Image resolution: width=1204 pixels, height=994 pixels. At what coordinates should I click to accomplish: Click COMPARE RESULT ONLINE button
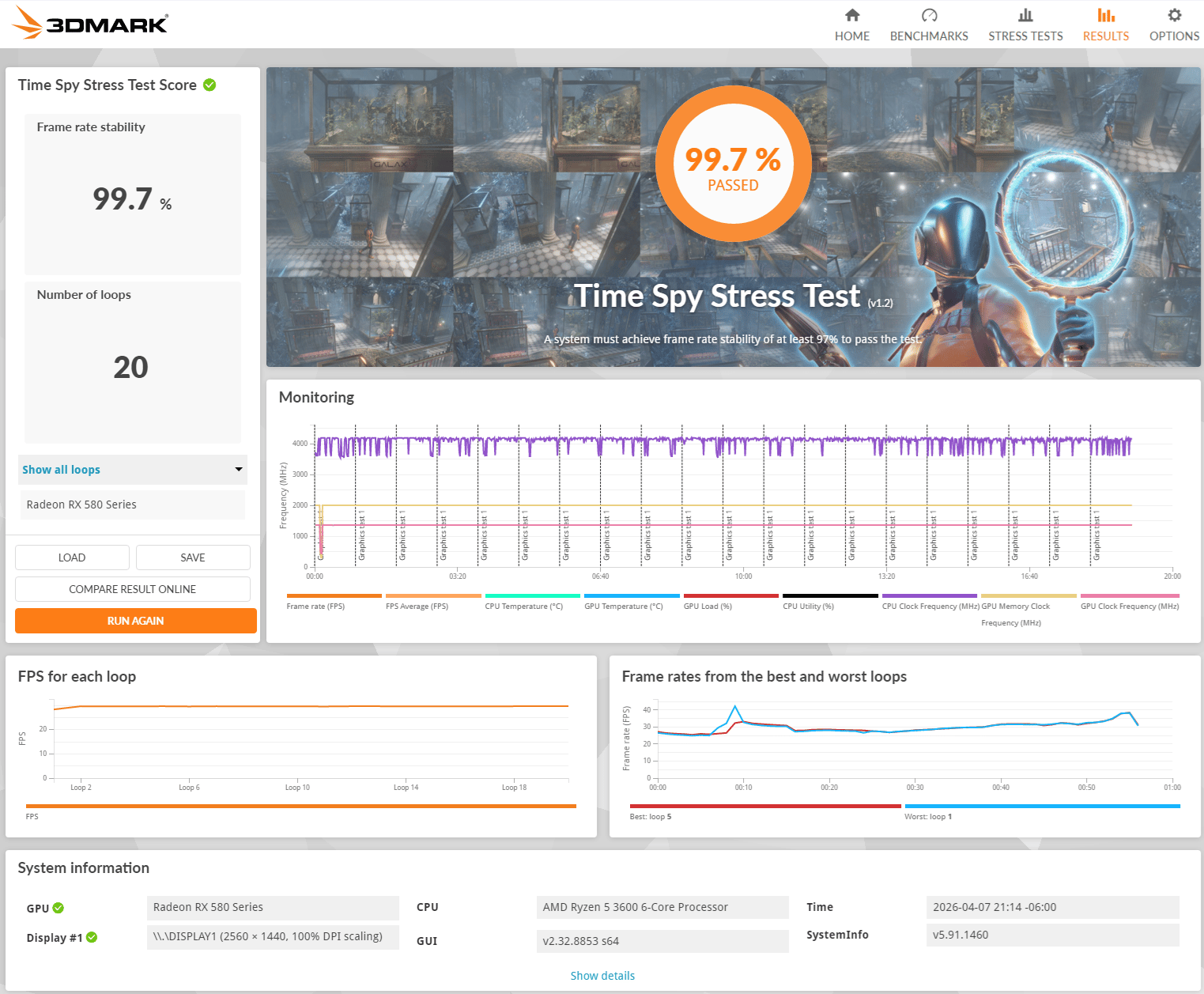(x=133, y=589)
